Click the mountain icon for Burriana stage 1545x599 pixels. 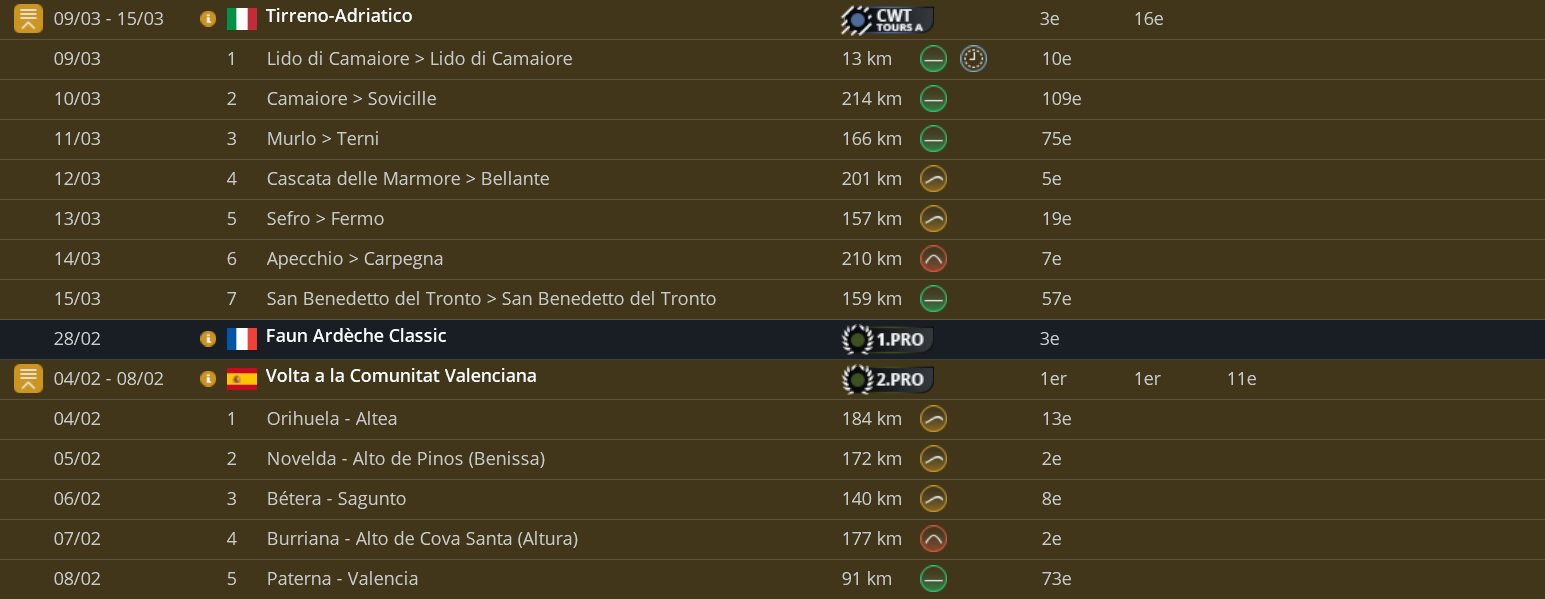click(x=933, y=539)
